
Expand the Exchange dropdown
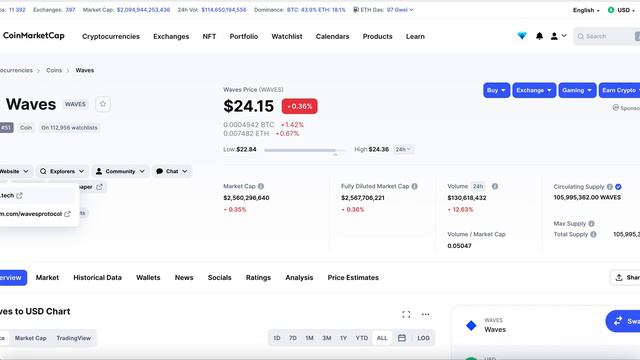pyautogui.click(x=534, y=90)
